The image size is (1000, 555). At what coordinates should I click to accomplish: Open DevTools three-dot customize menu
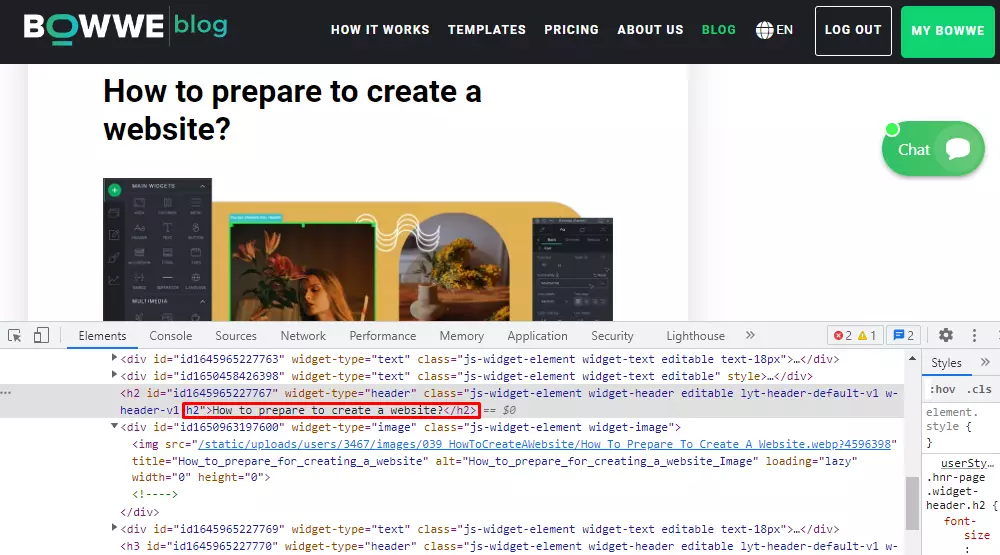point(974,336)
